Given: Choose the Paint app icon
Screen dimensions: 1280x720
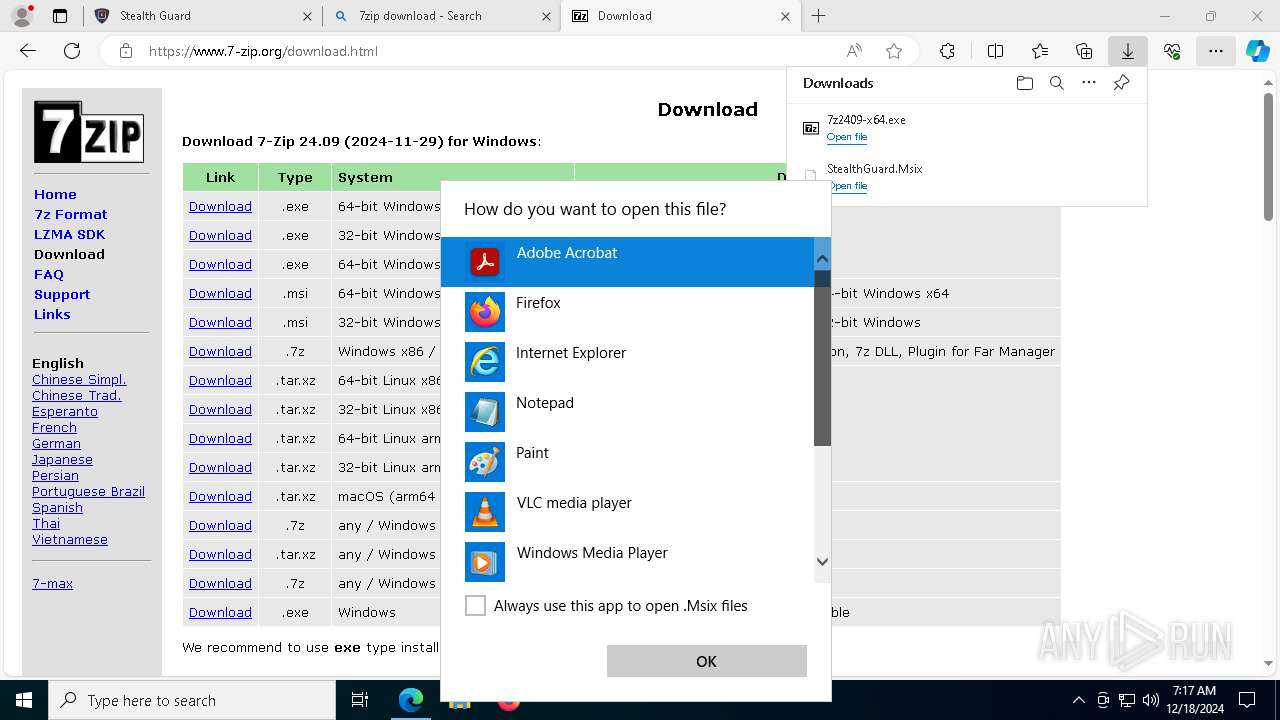Looking at the screenshot, I should 485,462.
